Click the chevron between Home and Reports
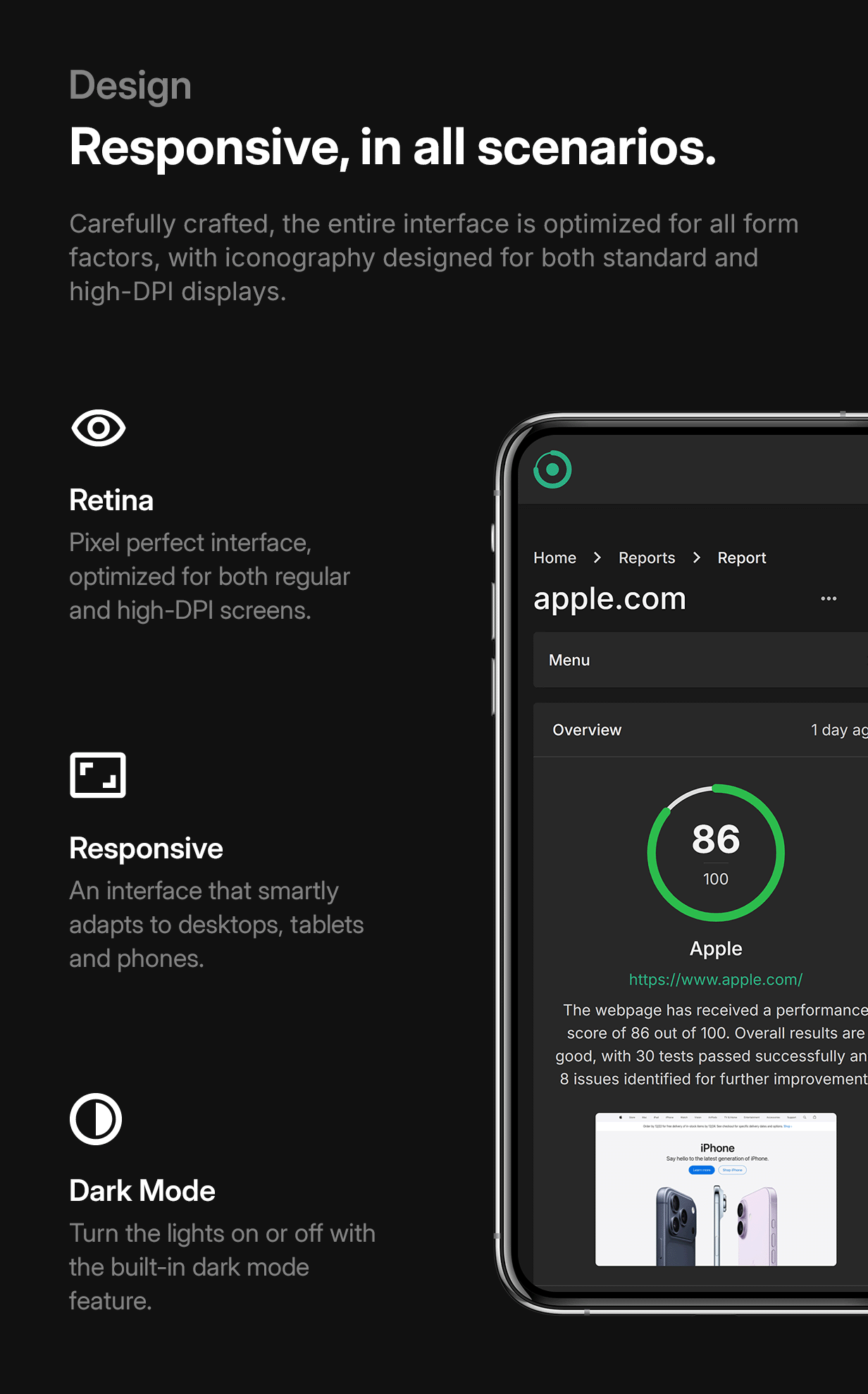 (x=597, y=557)
